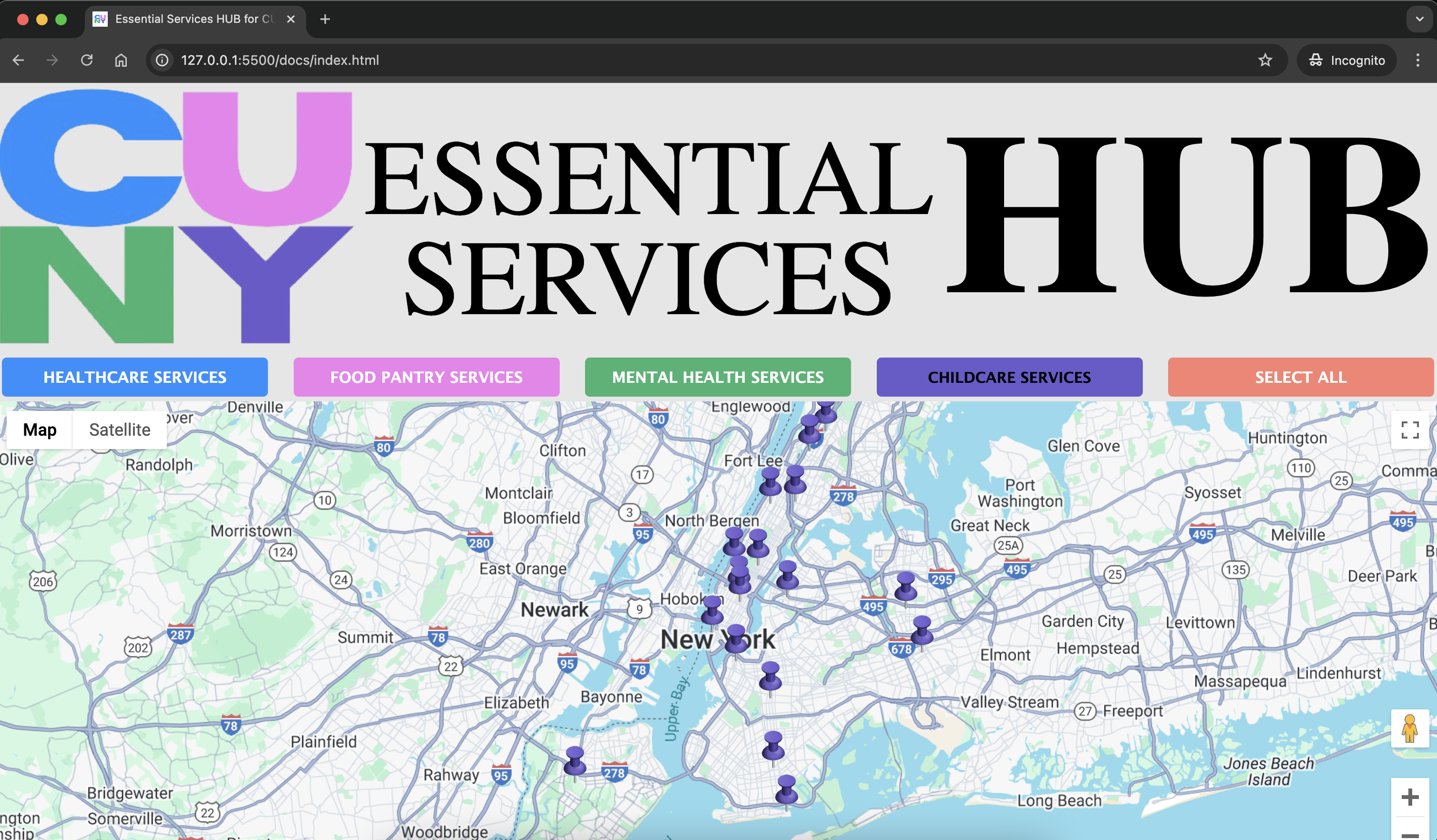Toggle fullscreen map view
The image size is (1437, 840).
click(1410, 430)
